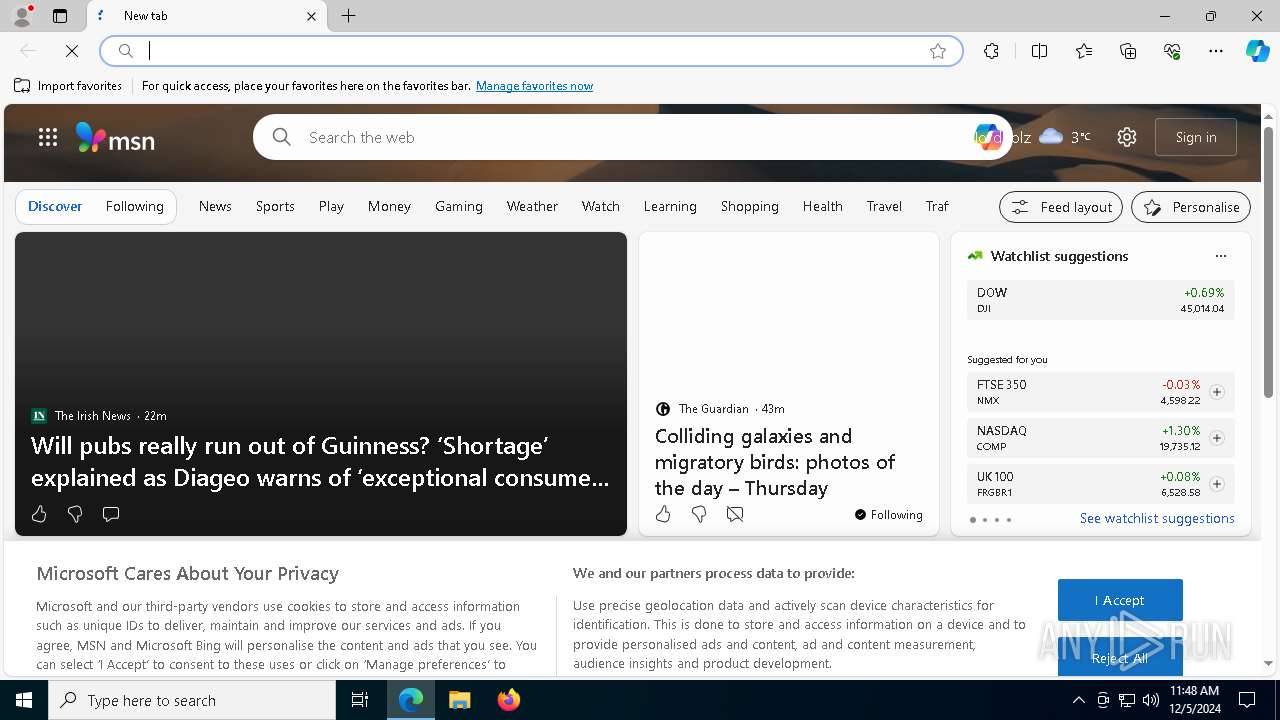Open the Weather category
Image resolution: width=1280 pixels, height=720 pixels.
point(532,206)
